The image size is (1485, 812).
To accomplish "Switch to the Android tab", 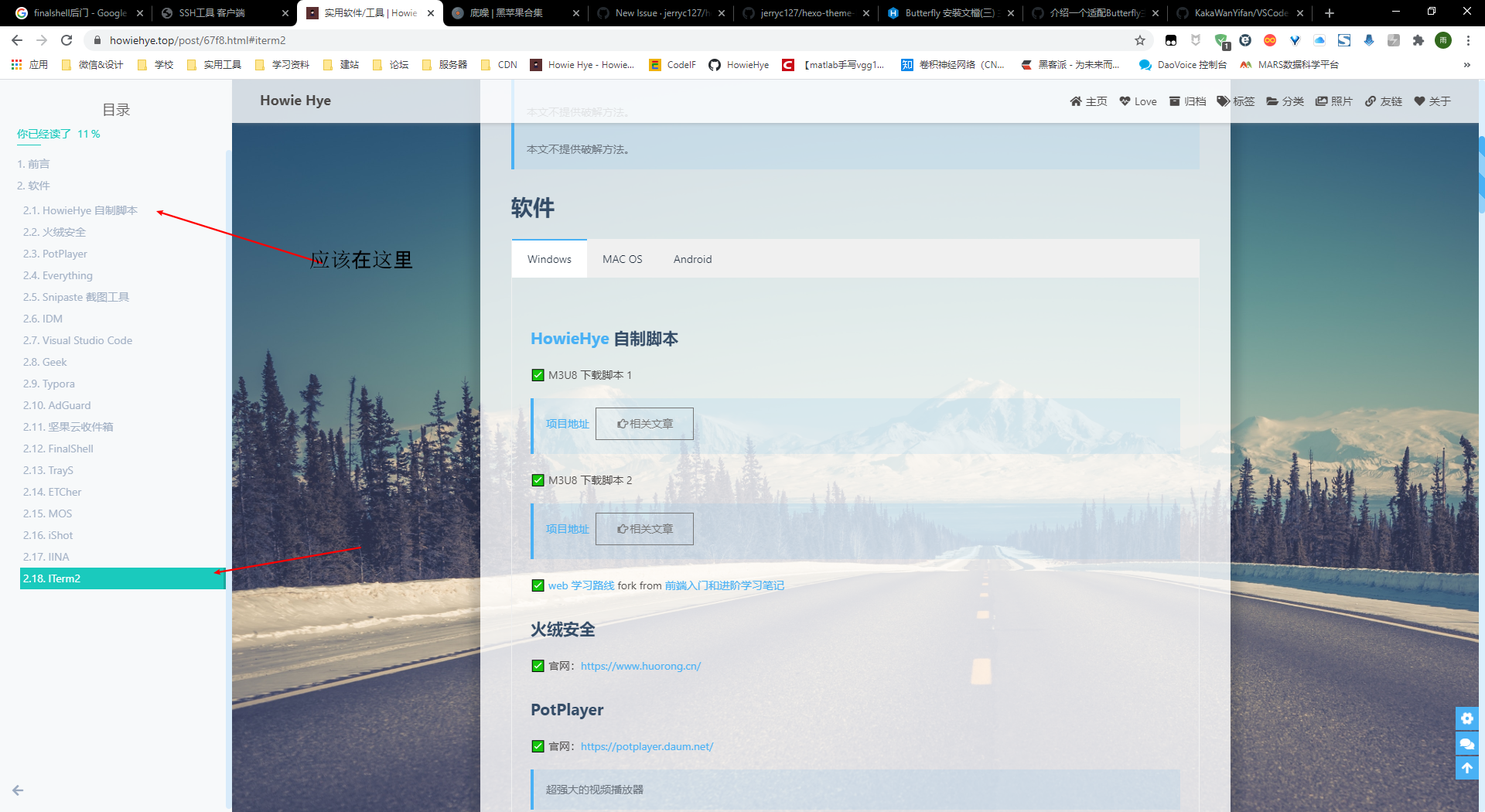I will [692, 259].
